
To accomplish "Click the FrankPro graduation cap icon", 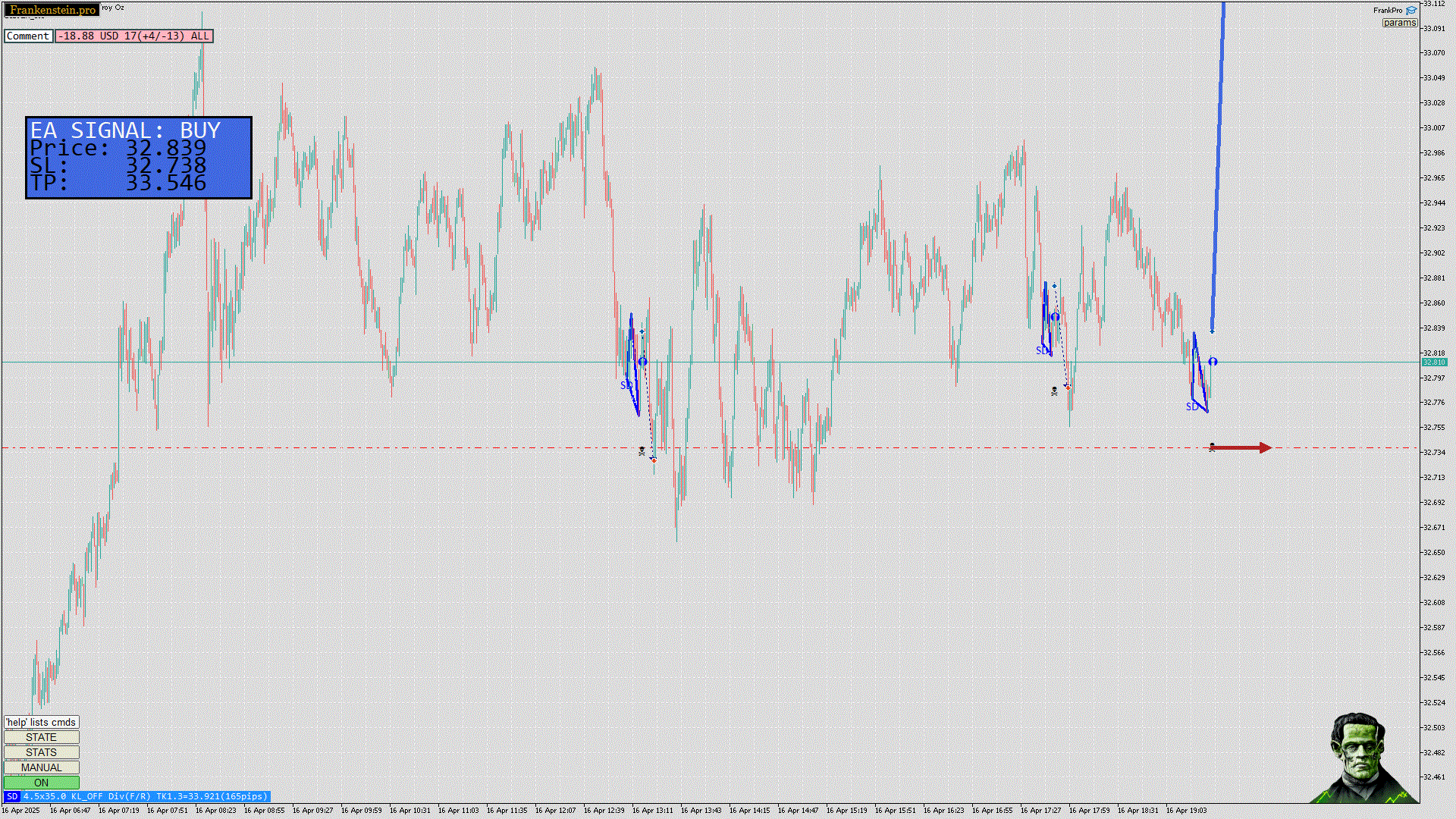I will [x=1411, y=11].
